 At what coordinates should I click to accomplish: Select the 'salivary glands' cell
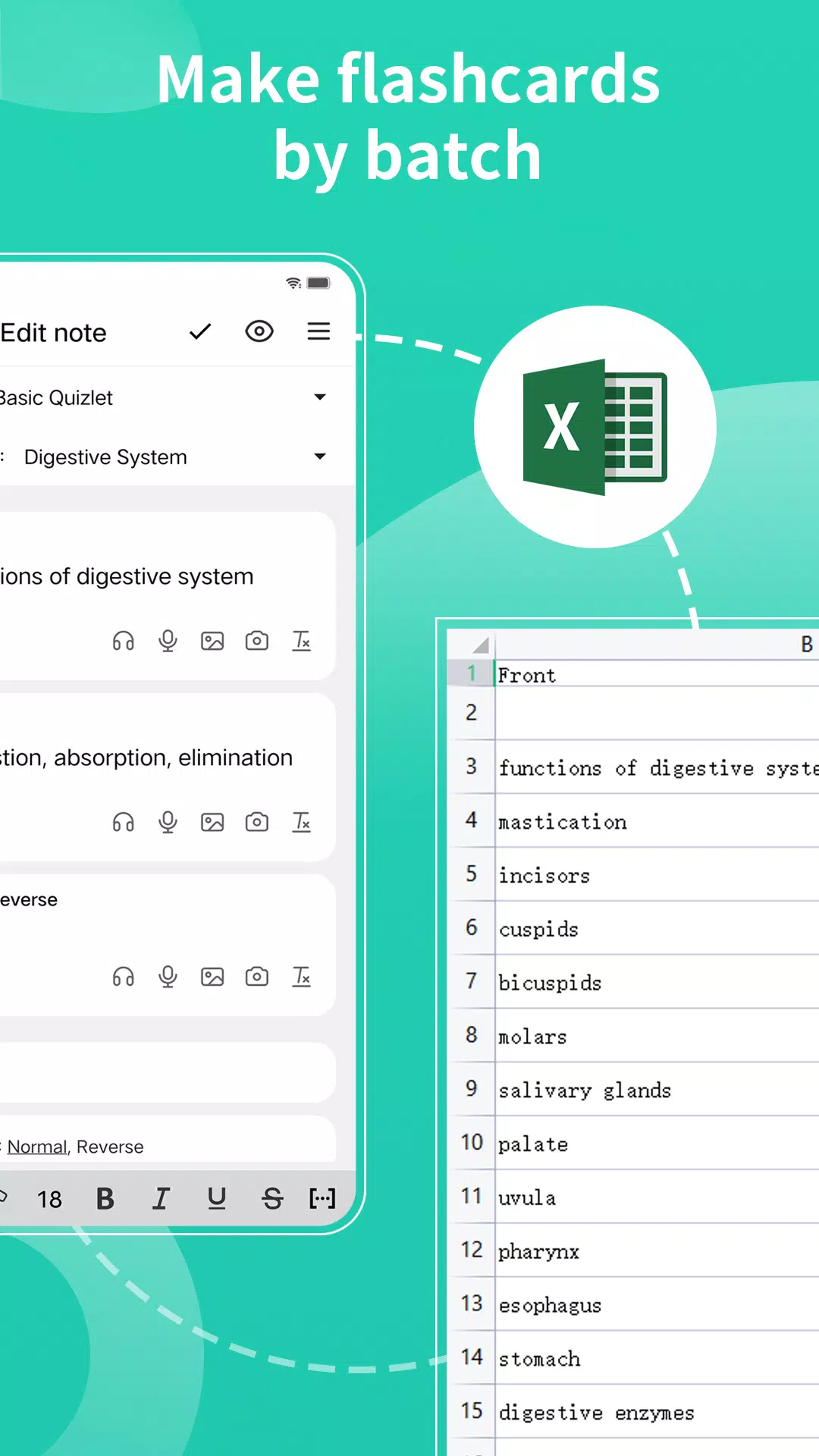(x=657, y=1090)
